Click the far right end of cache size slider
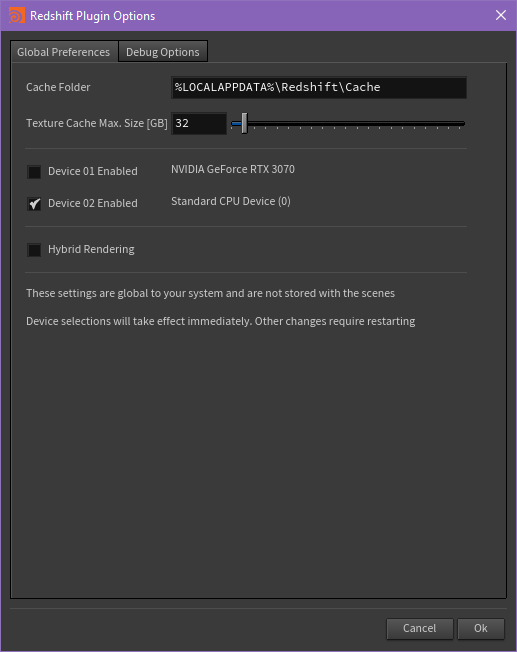The width and height of the screenshot is (517, 652). 463,123
